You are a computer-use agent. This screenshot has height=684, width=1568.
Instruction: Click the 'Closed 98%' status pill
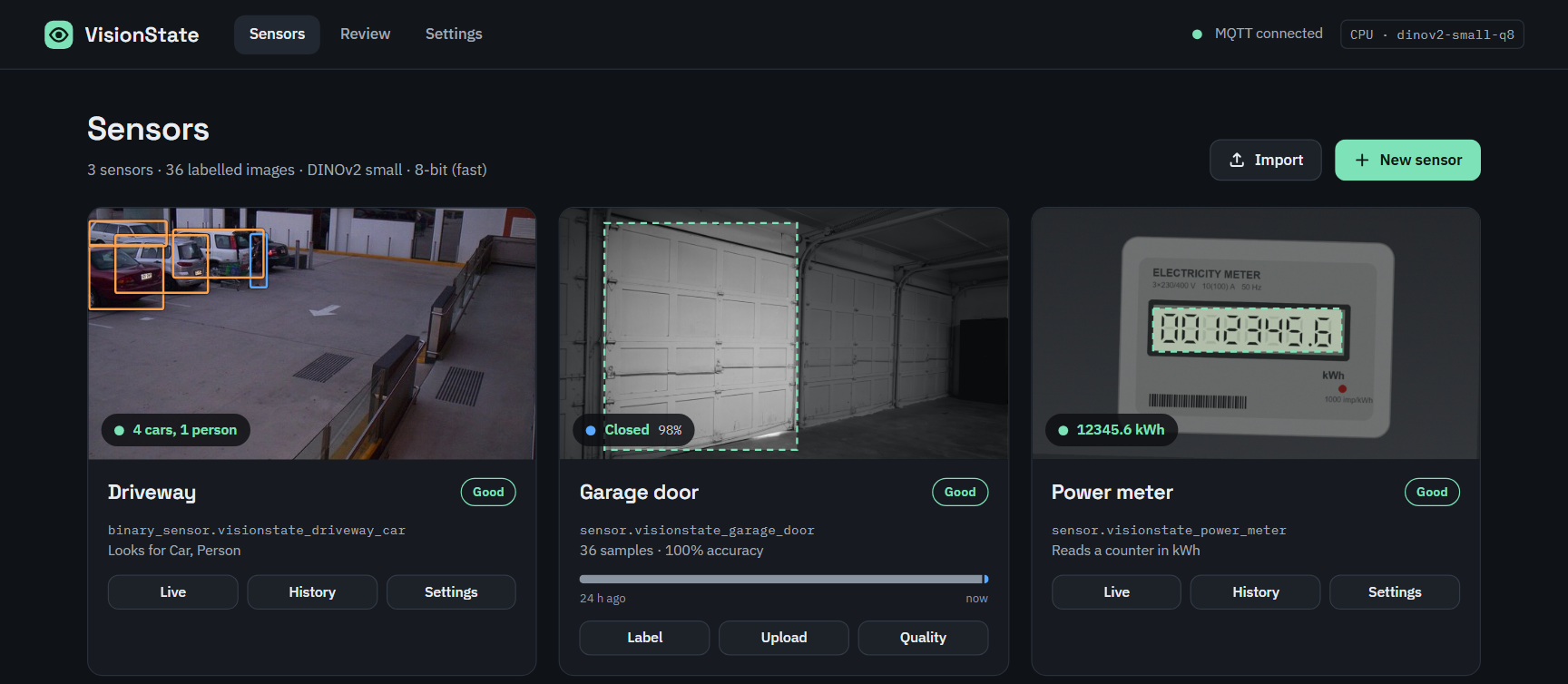(633, 430)
